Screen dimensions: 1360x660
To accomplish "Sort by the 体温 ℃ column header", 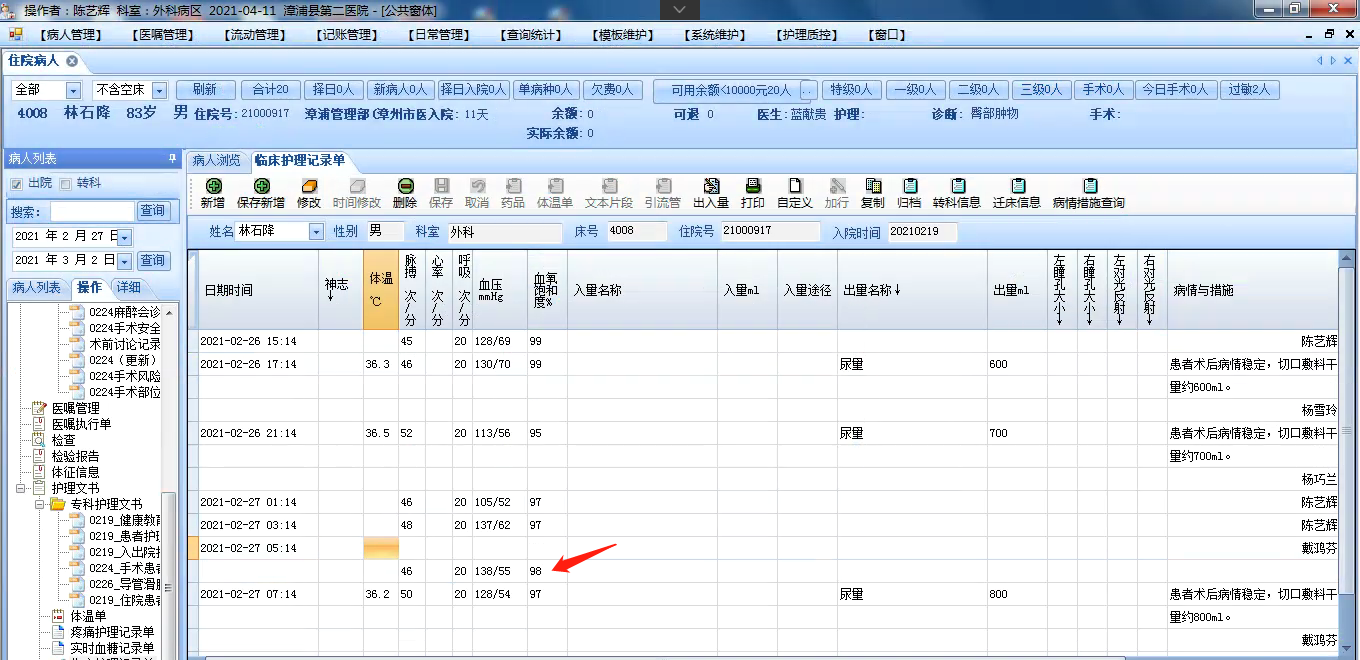I will [x=381, y=289].
